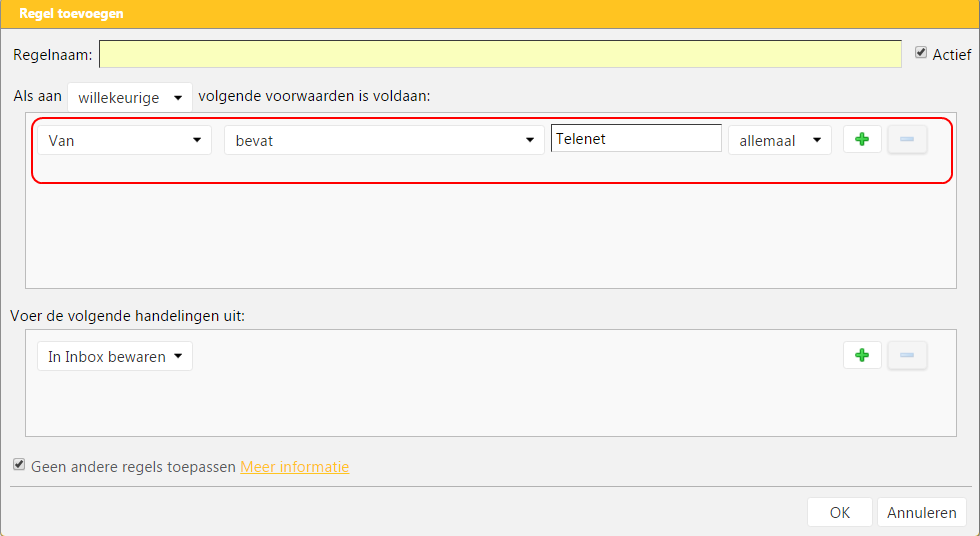Add another action using the green plus
Image resolution: width=980 pixels, height=536 pixels.
862,355
